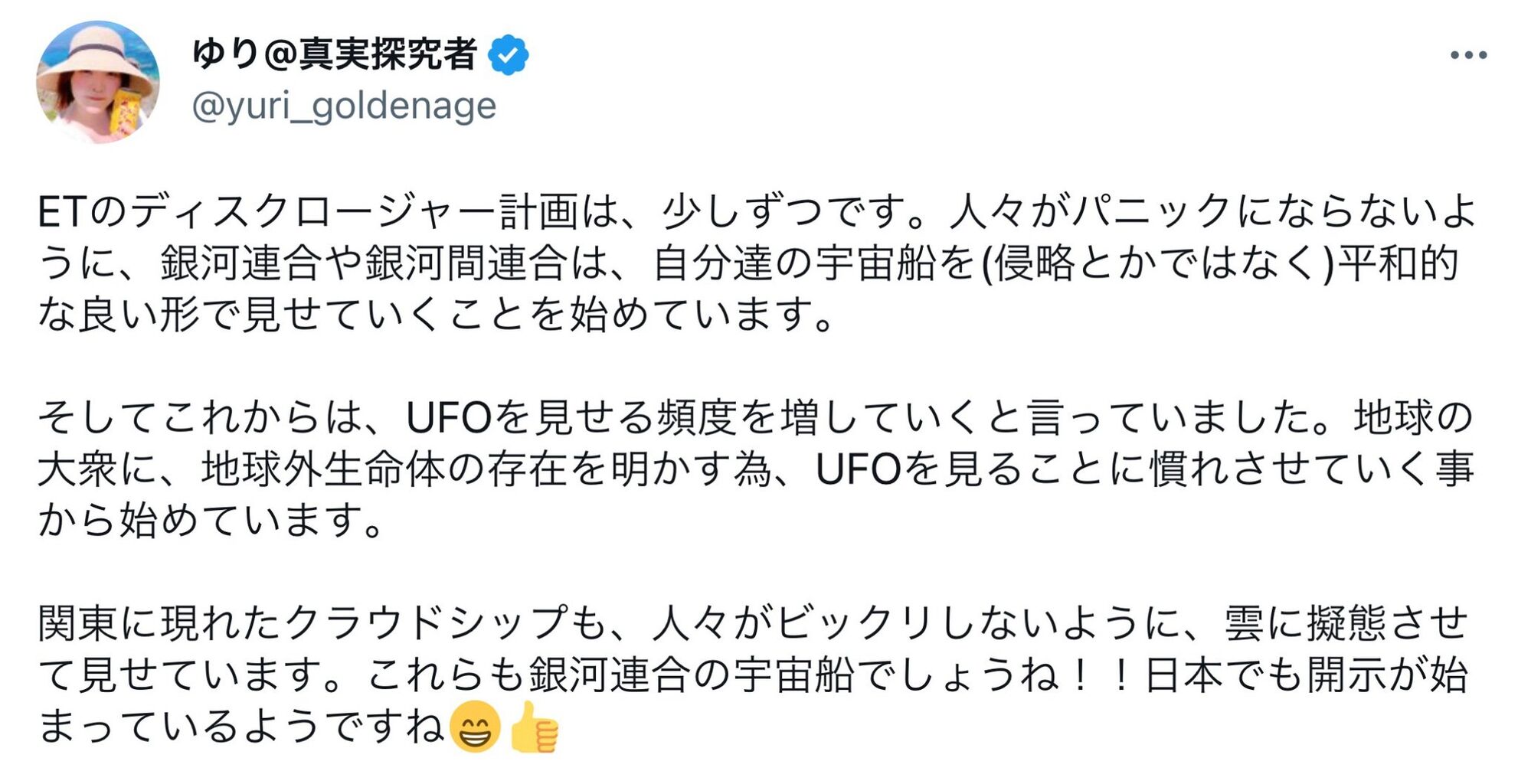Click the blue verified badge
Screen dimensions: 1518x784
point(509,55)
